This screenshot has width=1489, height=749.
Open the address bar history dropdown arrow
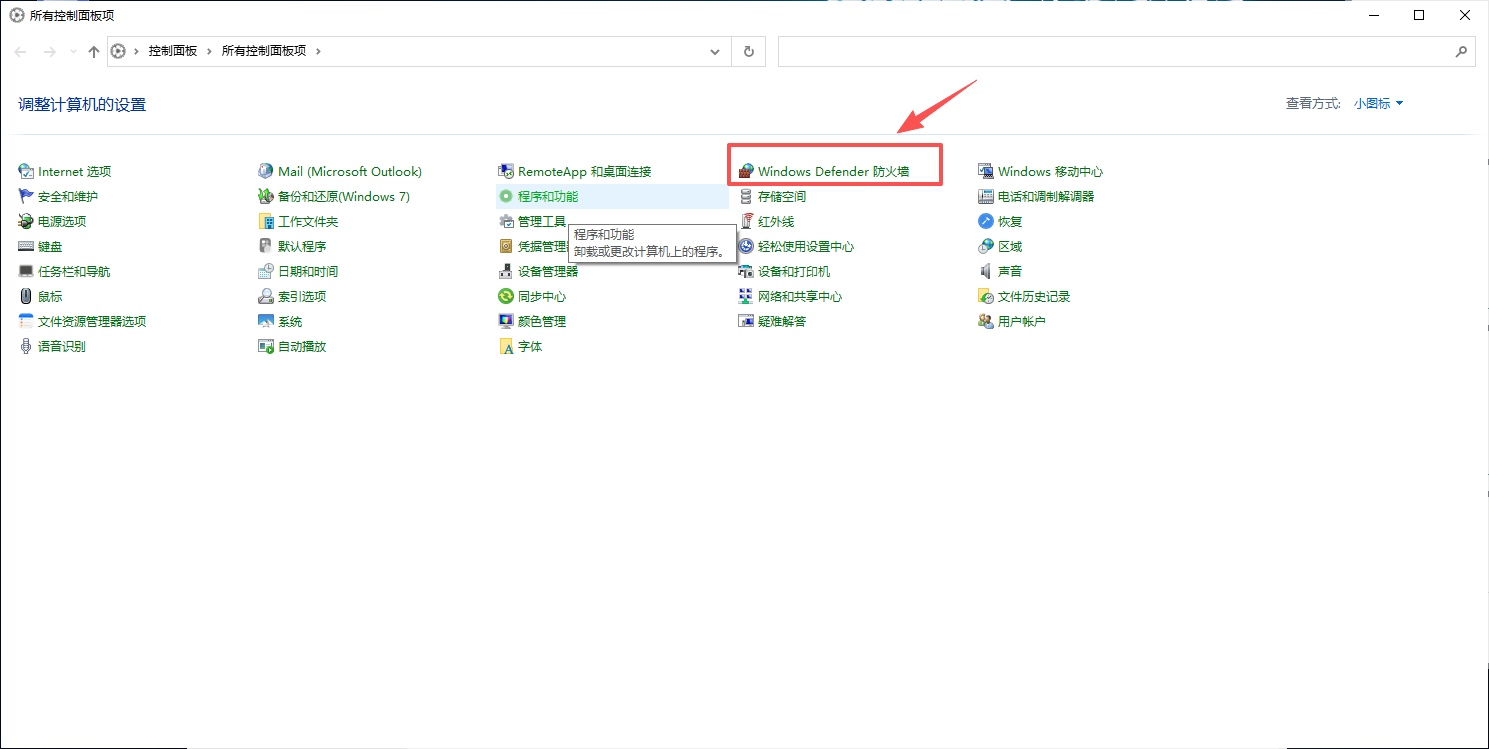(715, 51)
